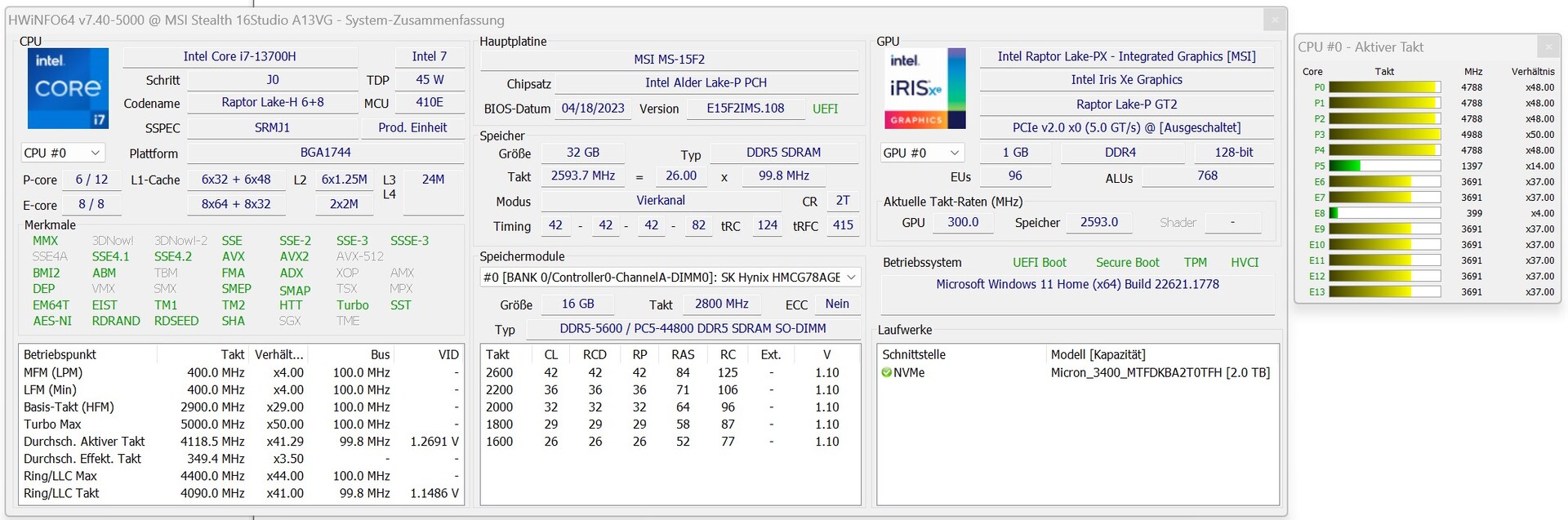Open the GPU #0 selector dropdown
The width and height of the screenshot is (1568, 520).
922,153
